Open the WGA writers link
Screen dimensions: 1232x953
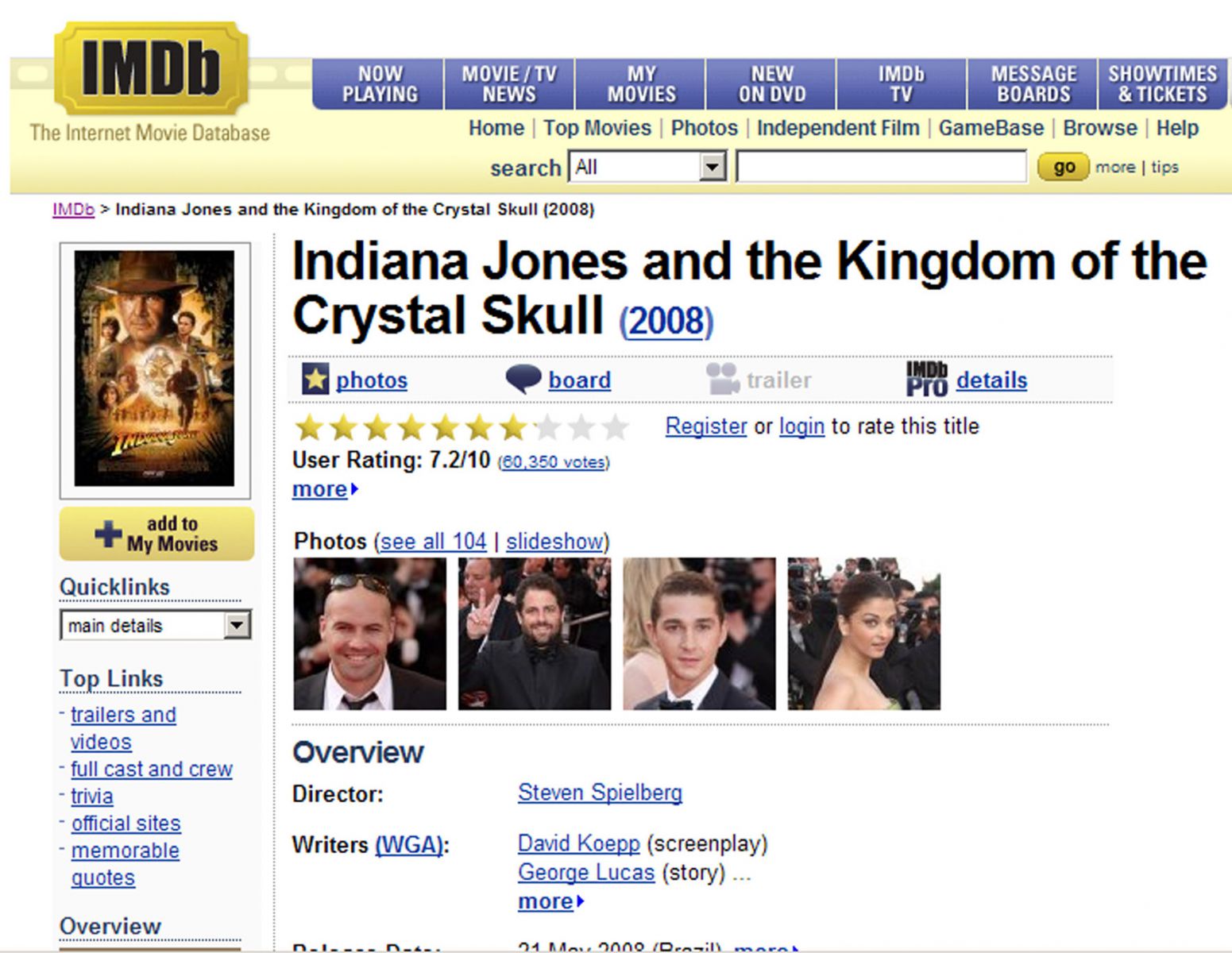point(408,844)
